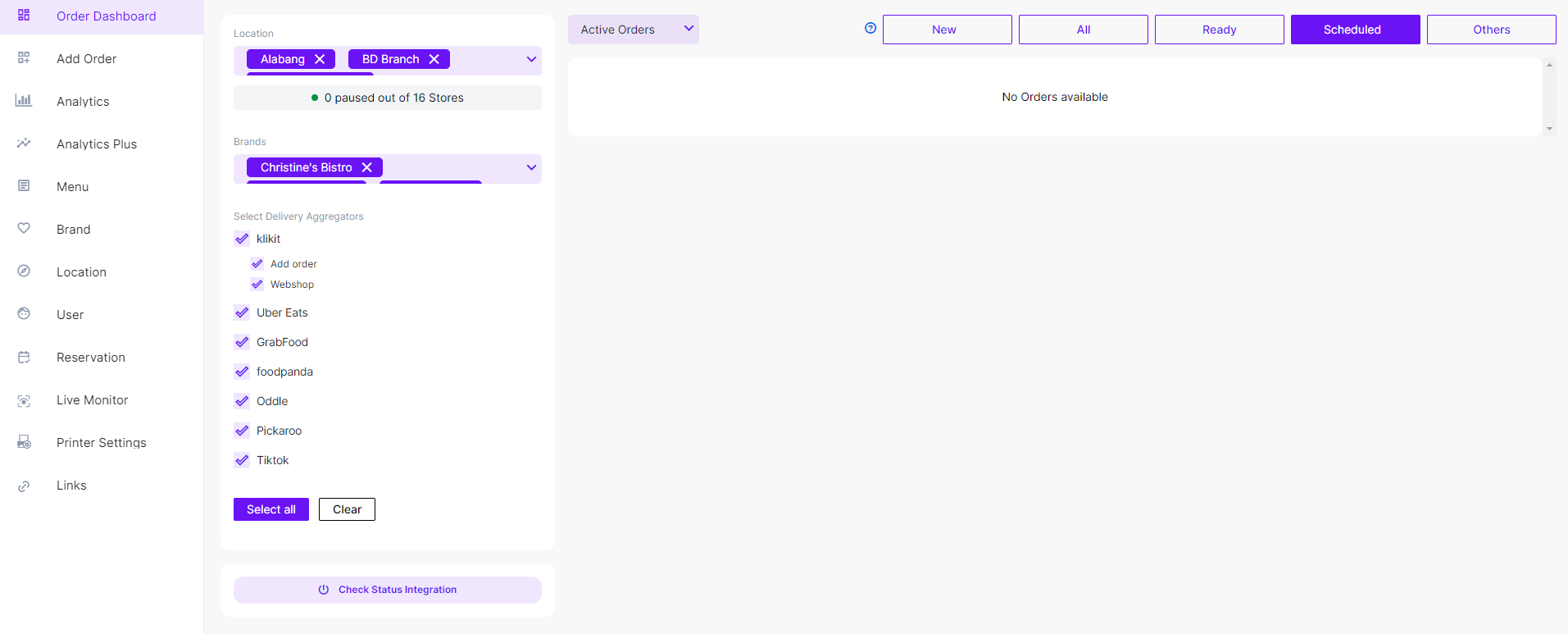Open the Active Orders dropdown
This screenshot has width=1568, height=634.
point(633,30)
